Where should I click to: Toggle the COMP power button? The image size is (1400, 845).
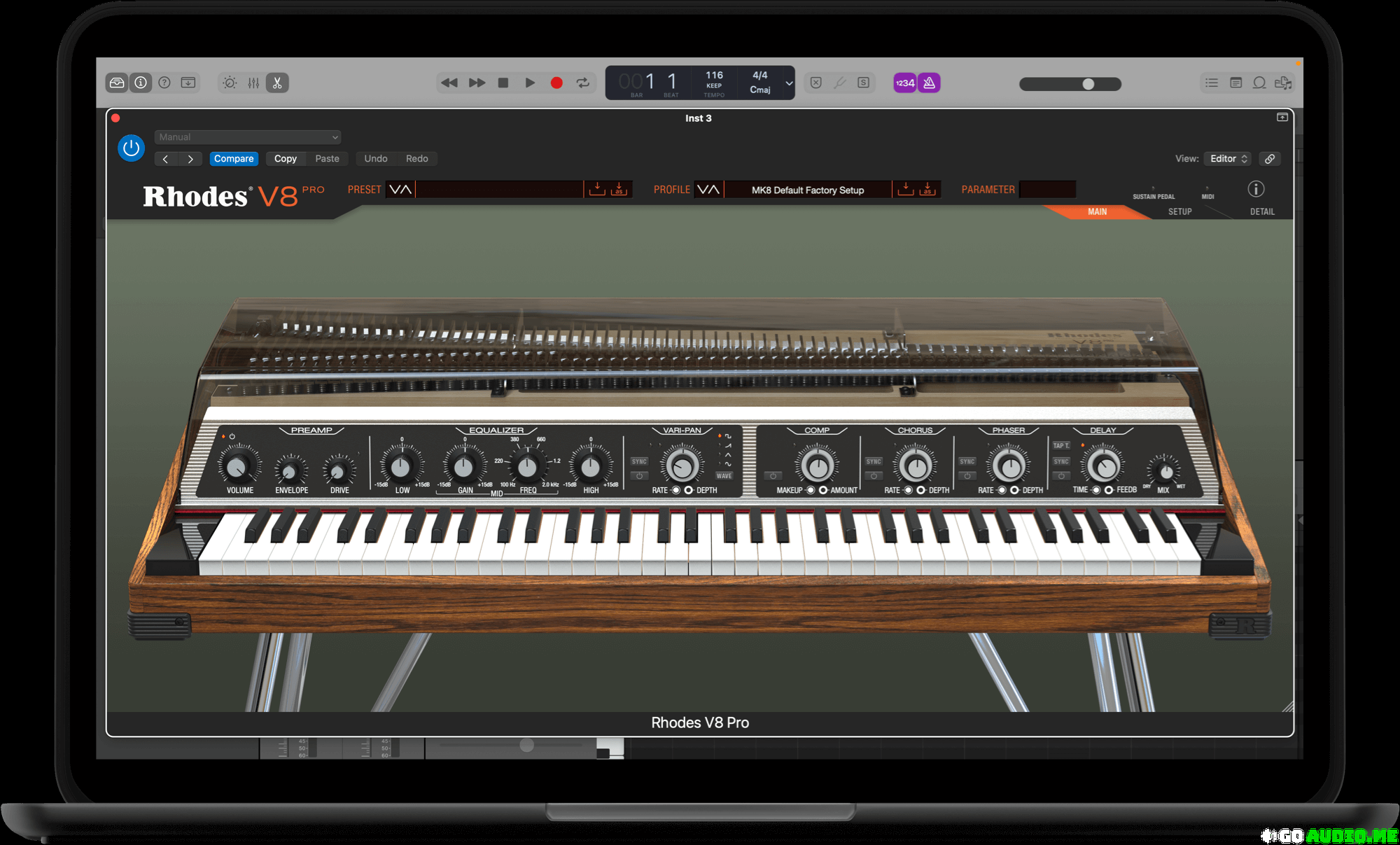coord(773,476)
